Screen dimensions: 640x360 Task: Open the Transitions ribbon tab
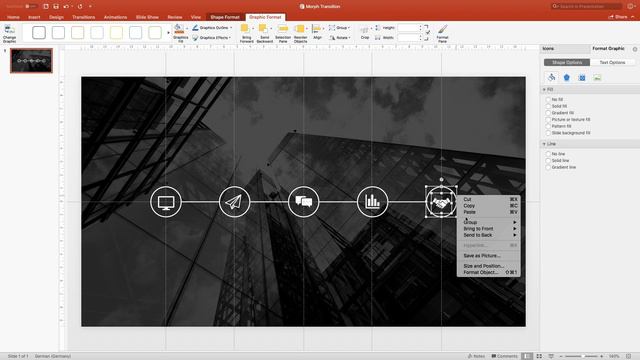83,17
